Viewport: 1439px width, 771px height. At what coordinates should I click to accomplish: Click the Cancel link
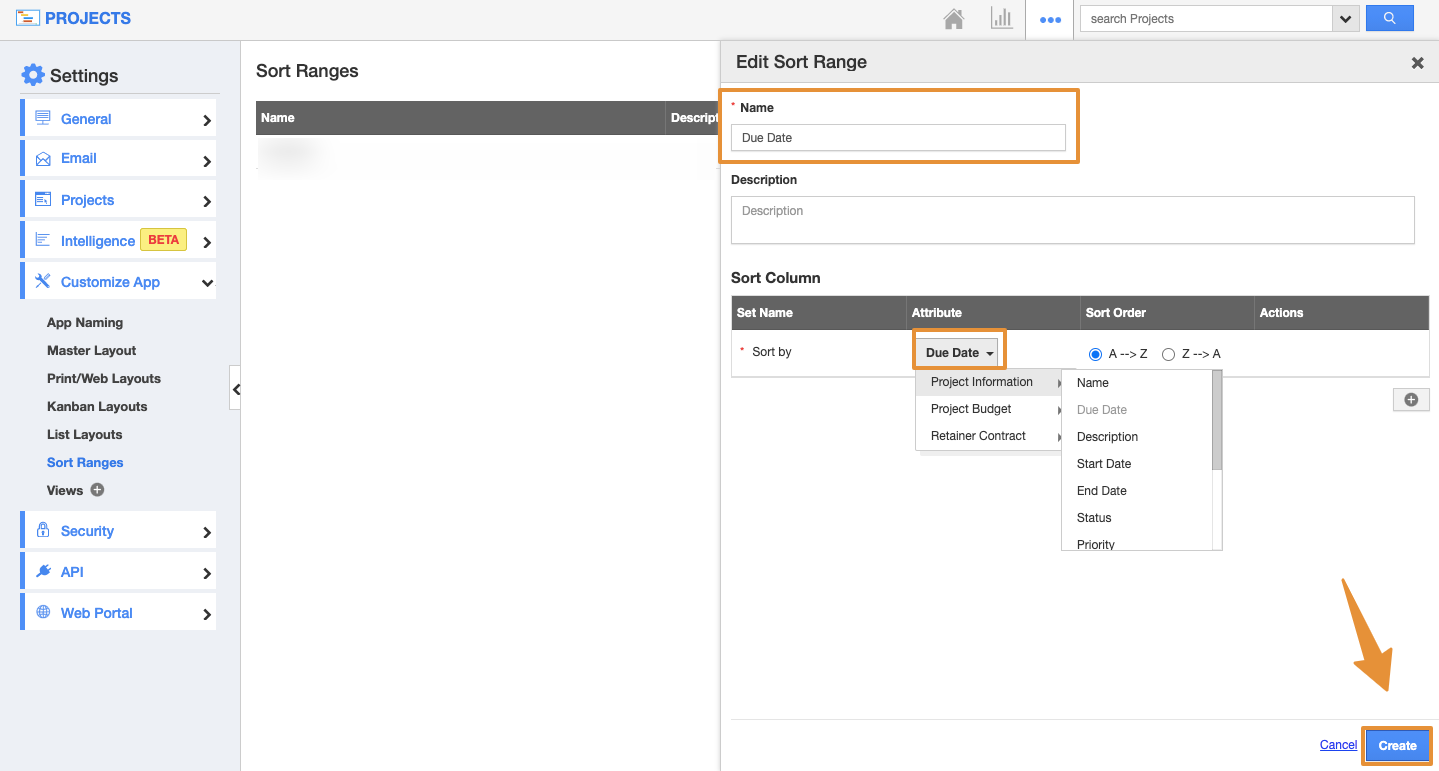coord(1338,745)
